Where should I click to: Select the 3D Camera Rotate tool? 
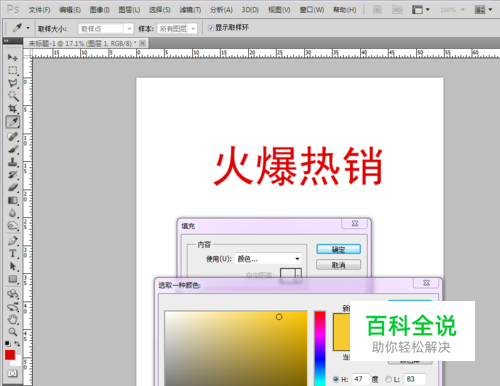(13, 306)
